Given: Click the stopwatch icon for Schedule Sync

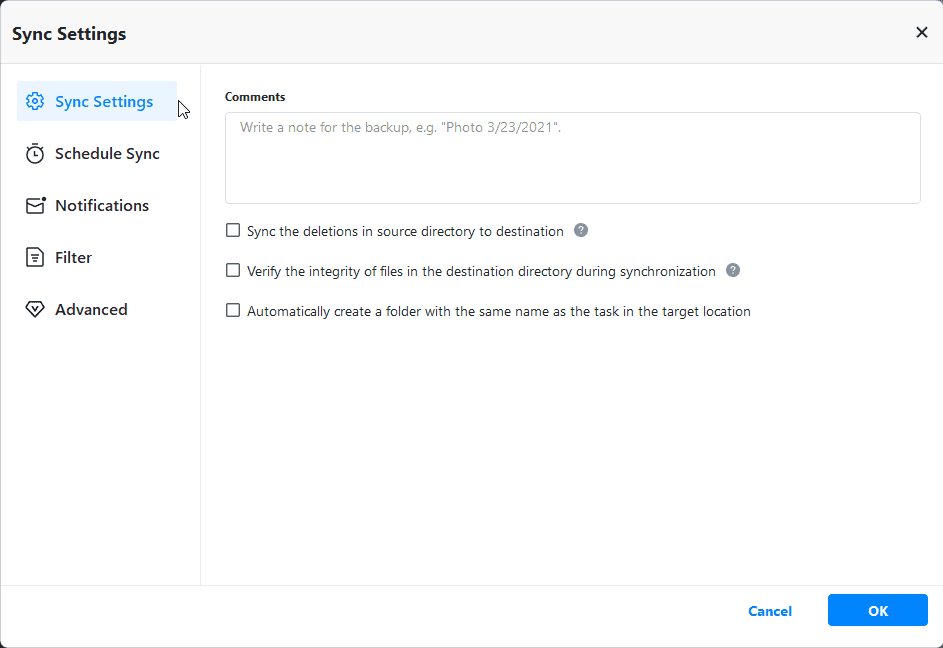Looking at the screenshot, I should (35, 154).
